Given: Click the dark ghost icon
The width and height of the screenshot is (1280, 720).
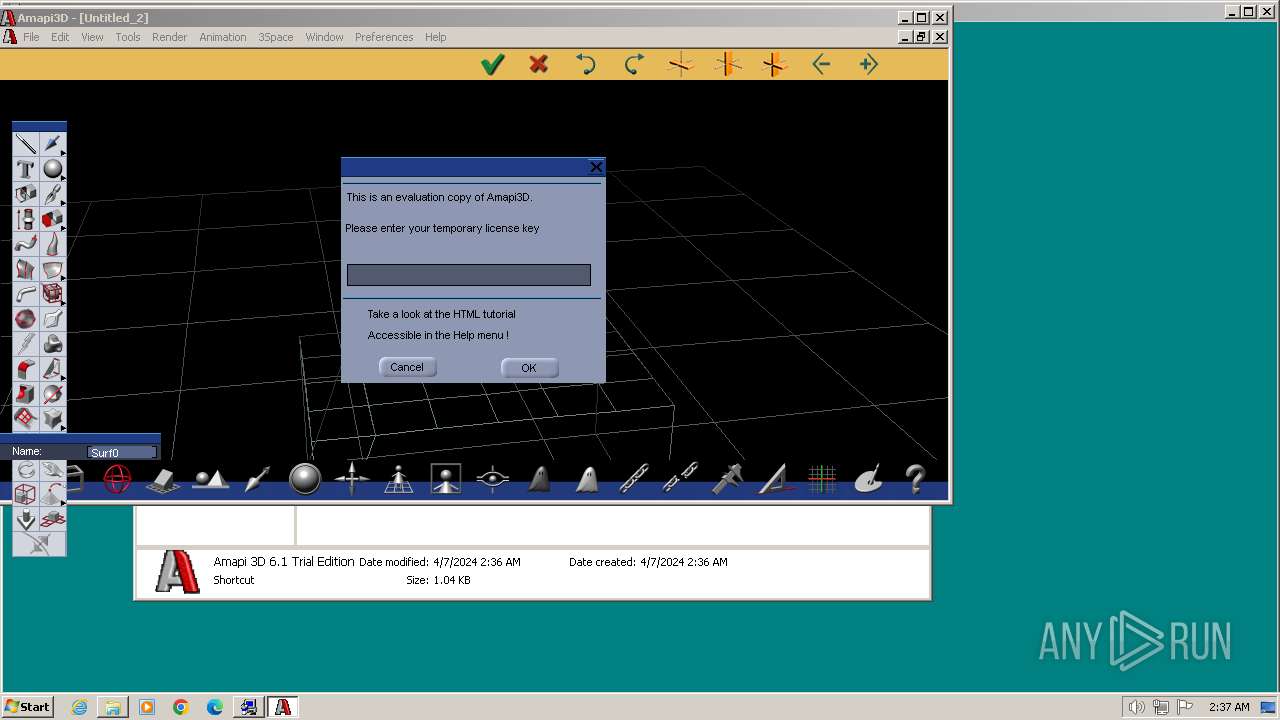Looking at the screenshot, I should pyautogui.click(x=540, y=479).
